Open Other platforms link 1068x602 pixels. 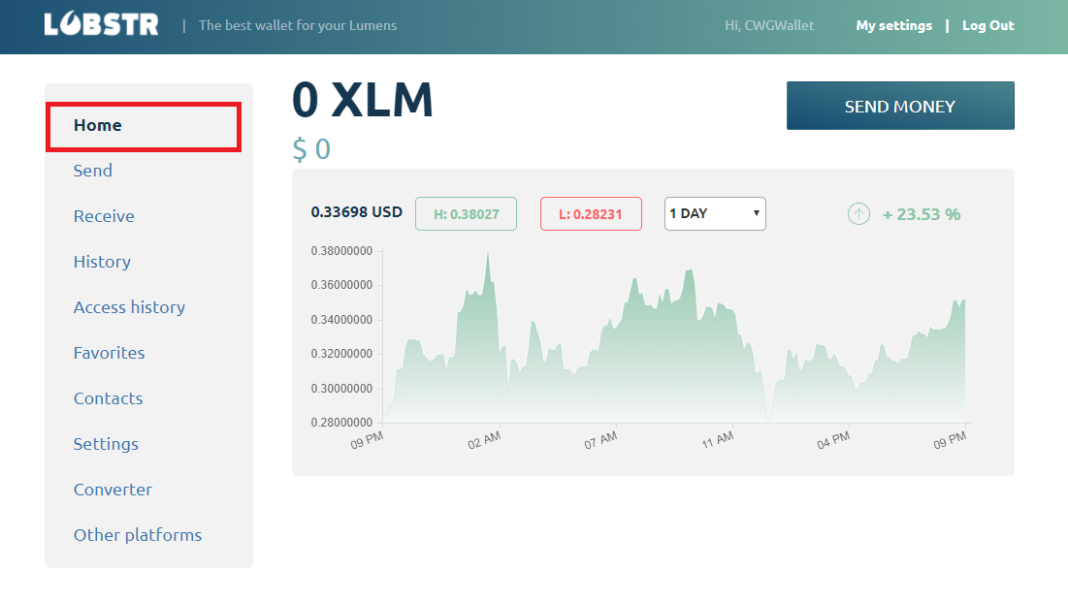(138, 535)
